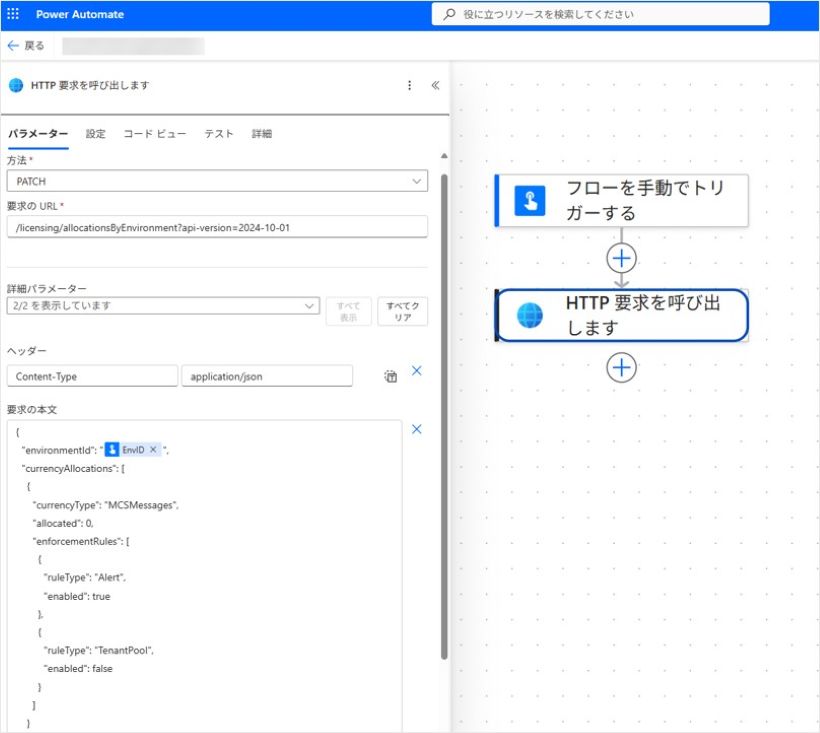This screenshot has height=733, width=820.
Task: Add a step after the HTTP action
Action: tap(621, 367)
